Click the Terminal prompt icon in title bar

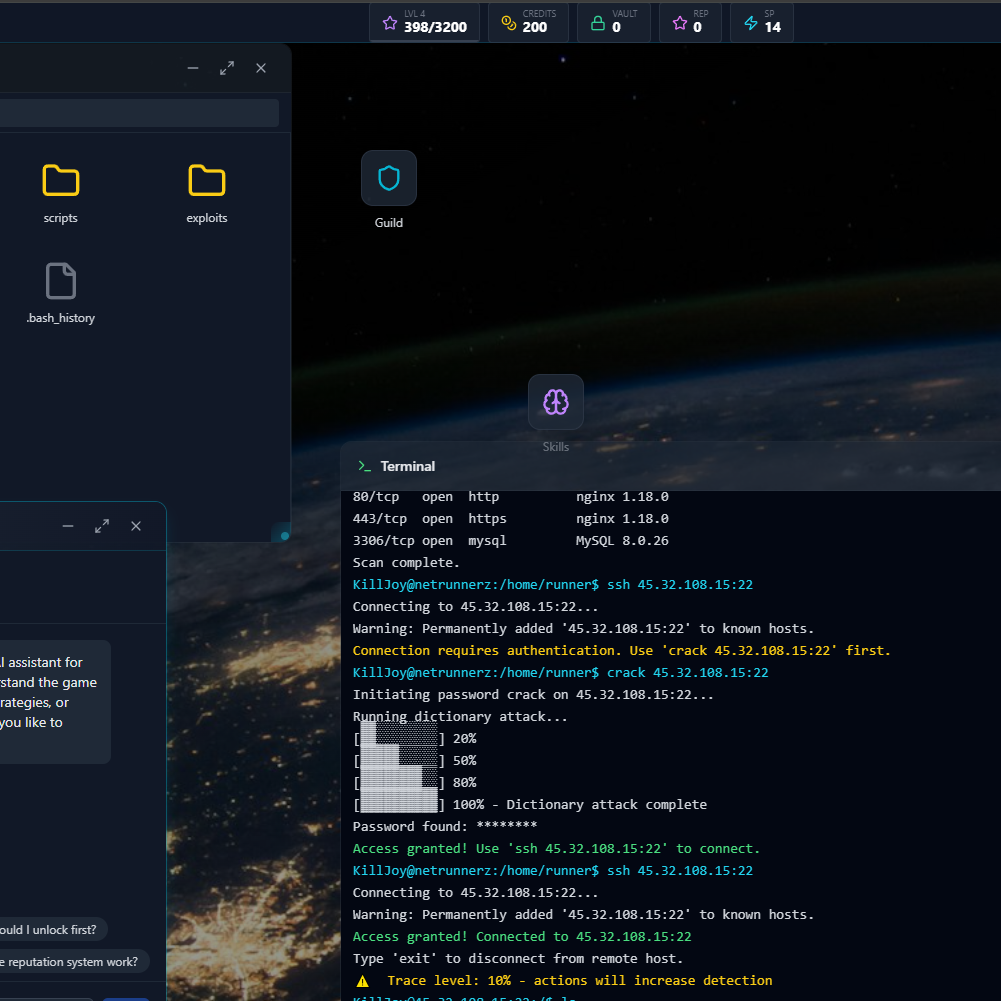(x=365, y=467)
